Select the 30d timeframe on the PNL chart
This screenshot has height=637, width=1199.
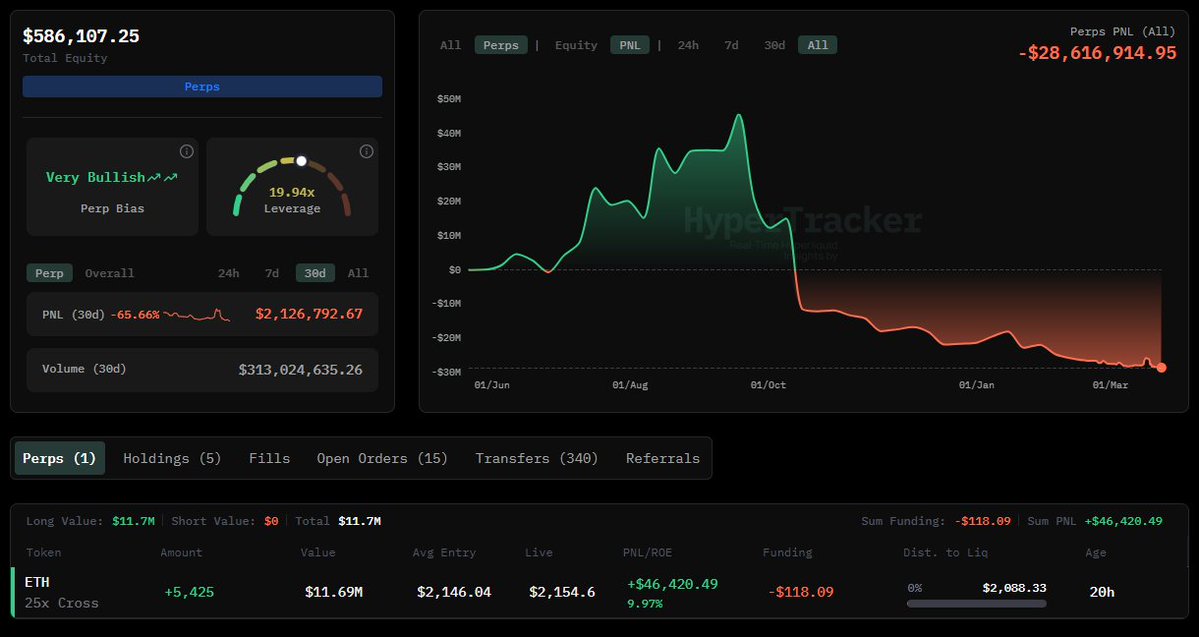[774, 44]
